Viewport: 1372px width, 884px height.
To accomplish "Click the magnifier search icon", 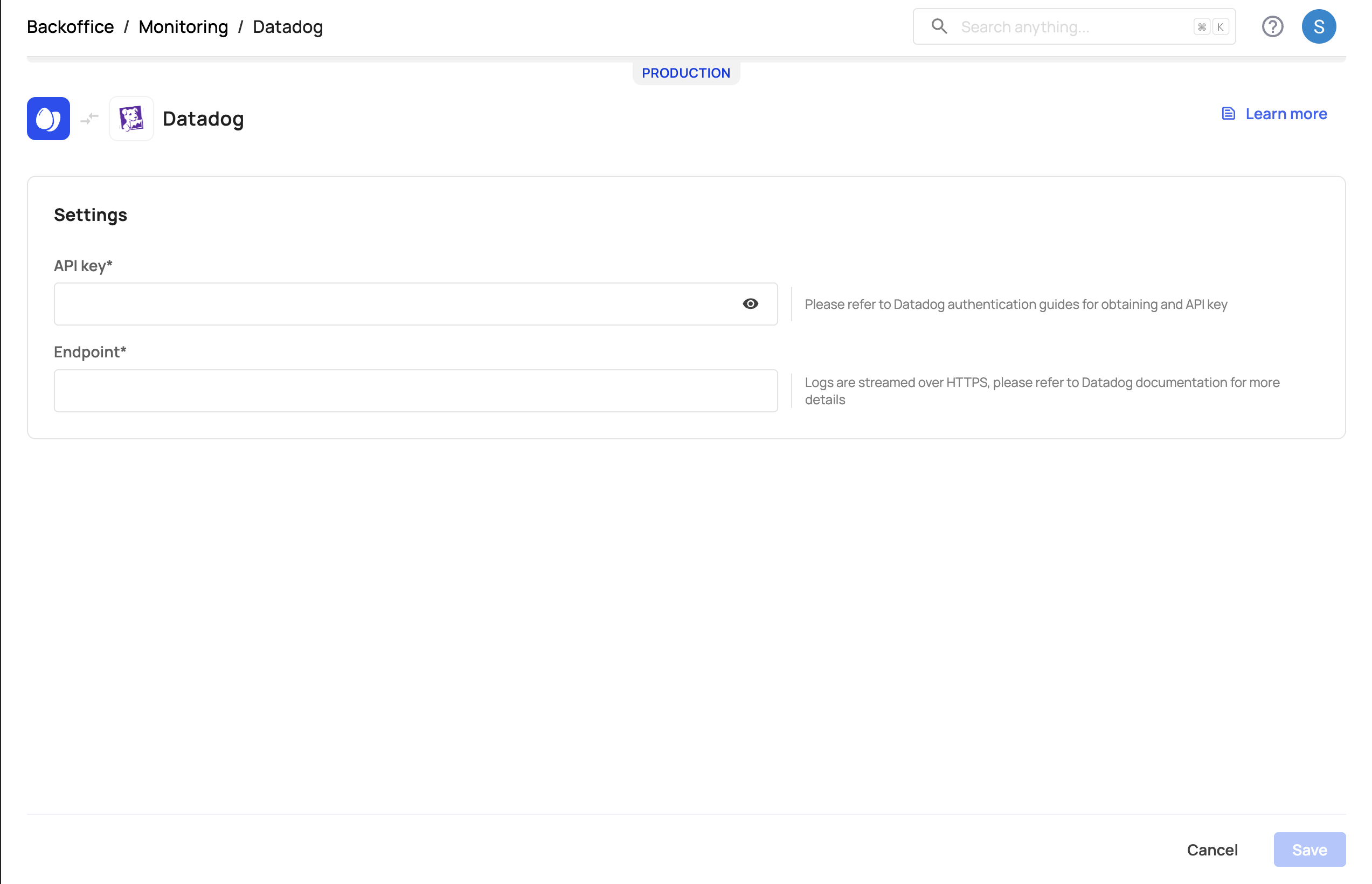I will click(x=939, y=26).
